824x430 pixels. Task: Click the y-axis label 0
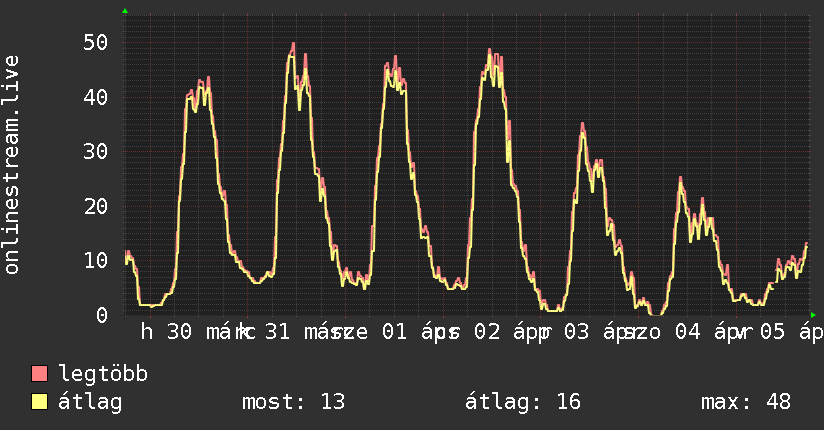(x=102, y=315)
